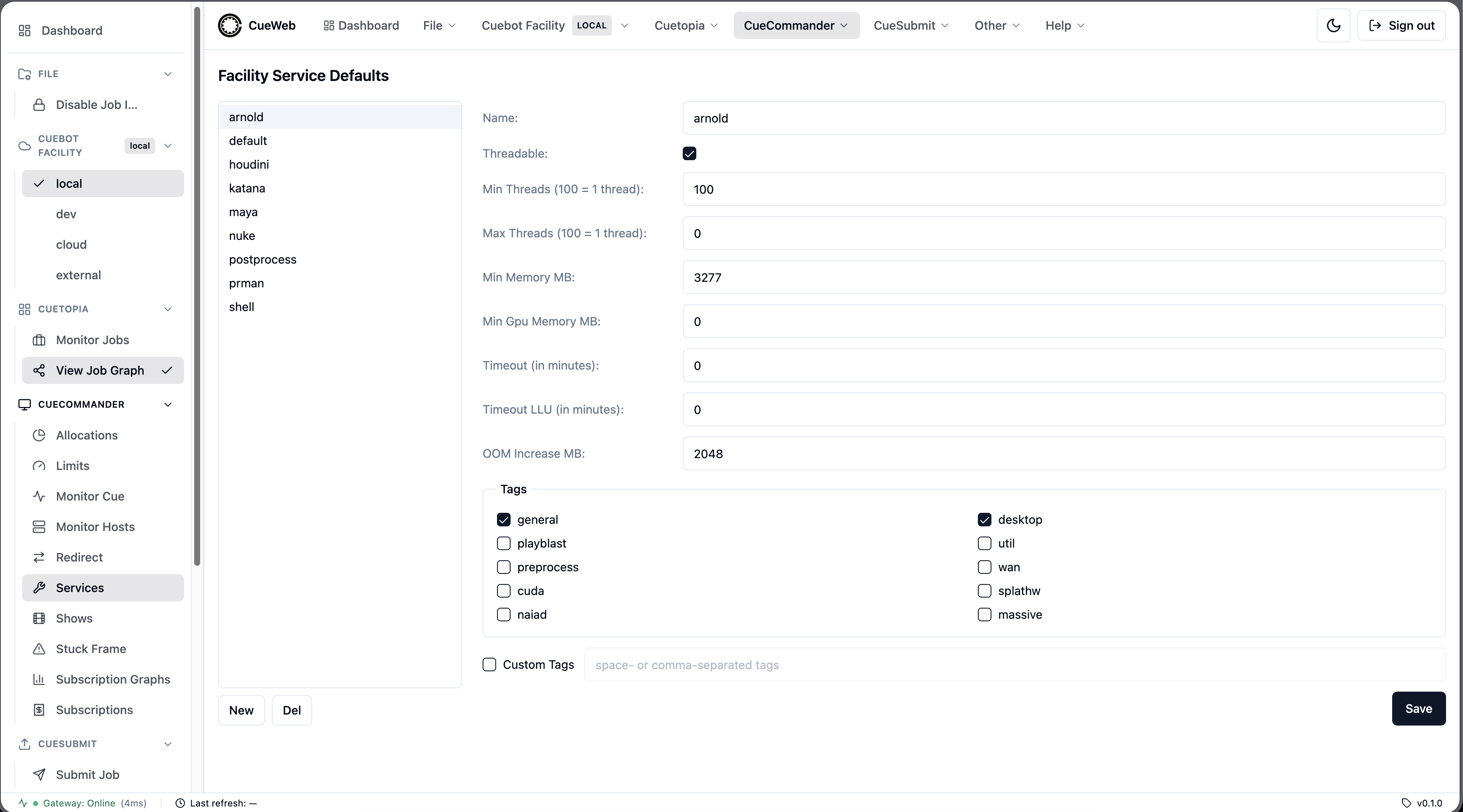Click the Del button

pos(292,710)
